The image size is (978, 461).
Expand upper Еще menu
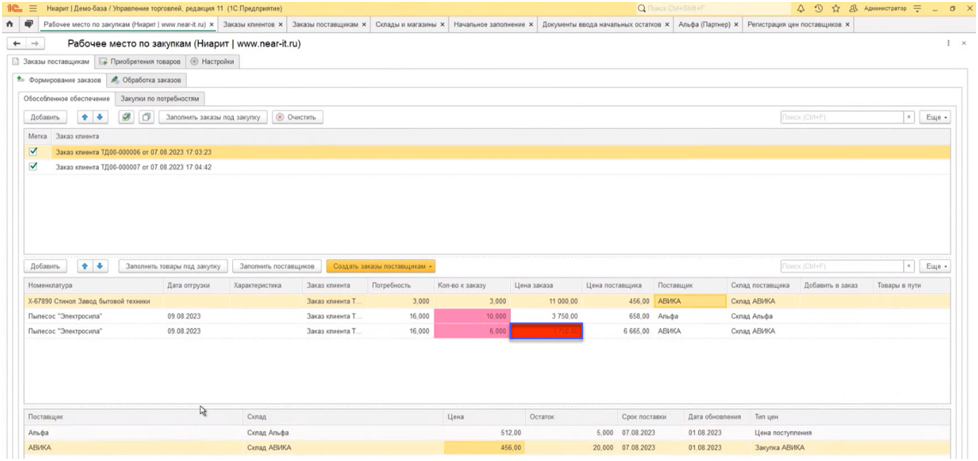(x=937, y=117)
